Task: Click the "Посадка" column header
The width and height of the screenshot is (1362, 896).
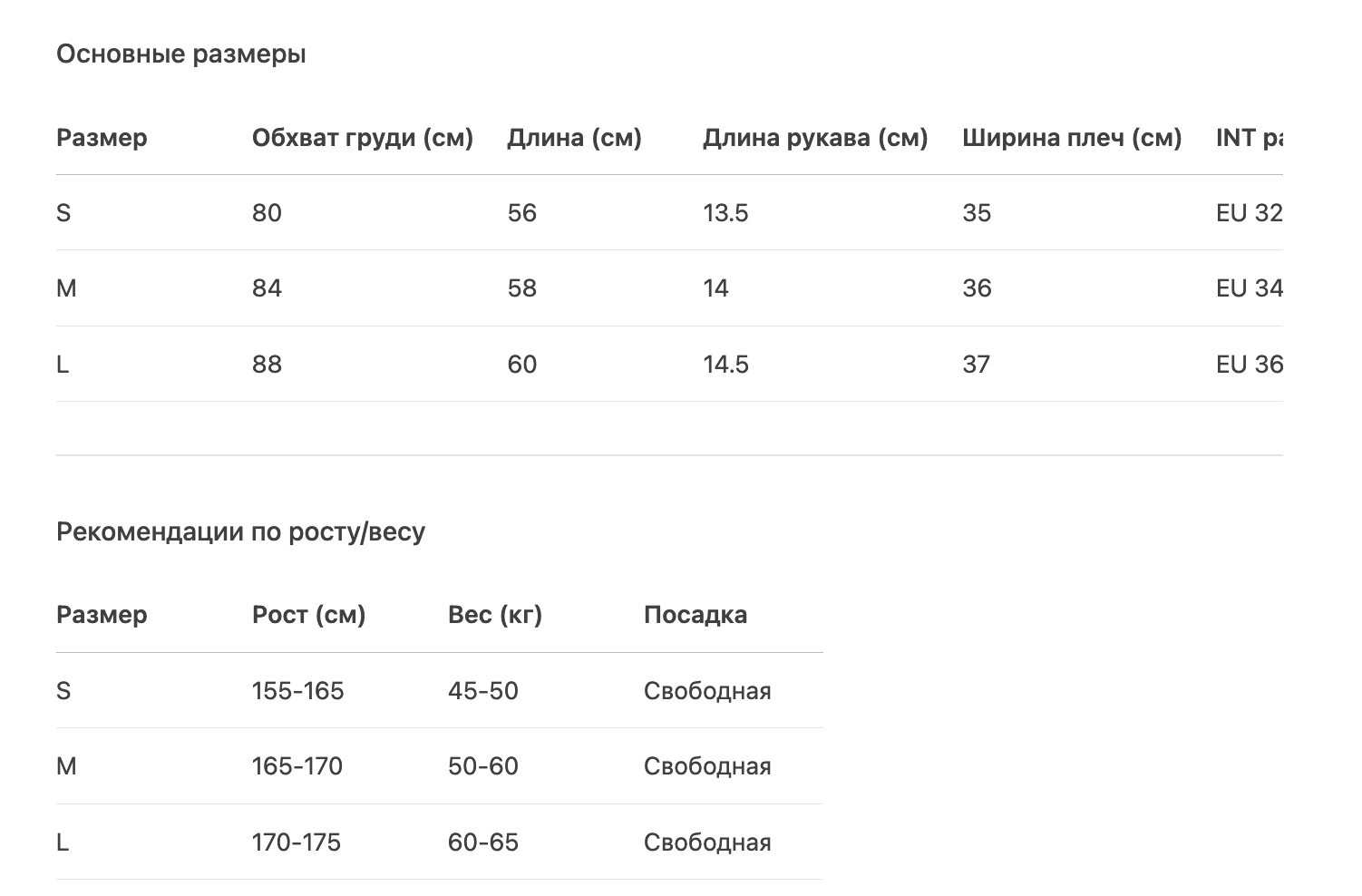Action: tap(696, 615)
